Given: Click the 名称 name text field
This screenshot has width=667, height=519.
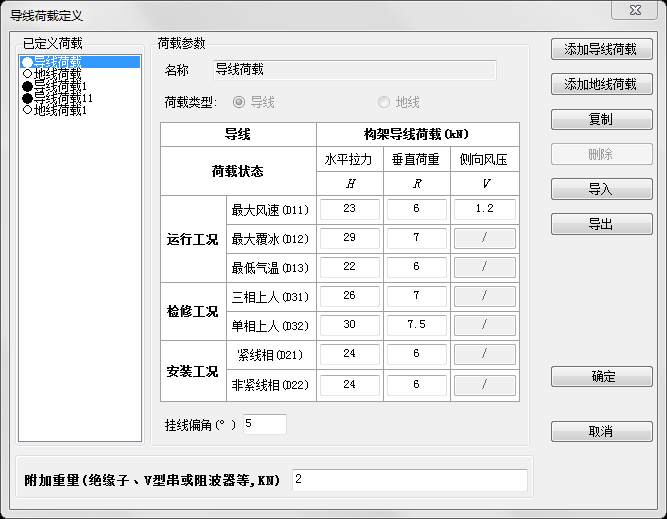Looking at the screenshot, I should click(x=354, y=70).
